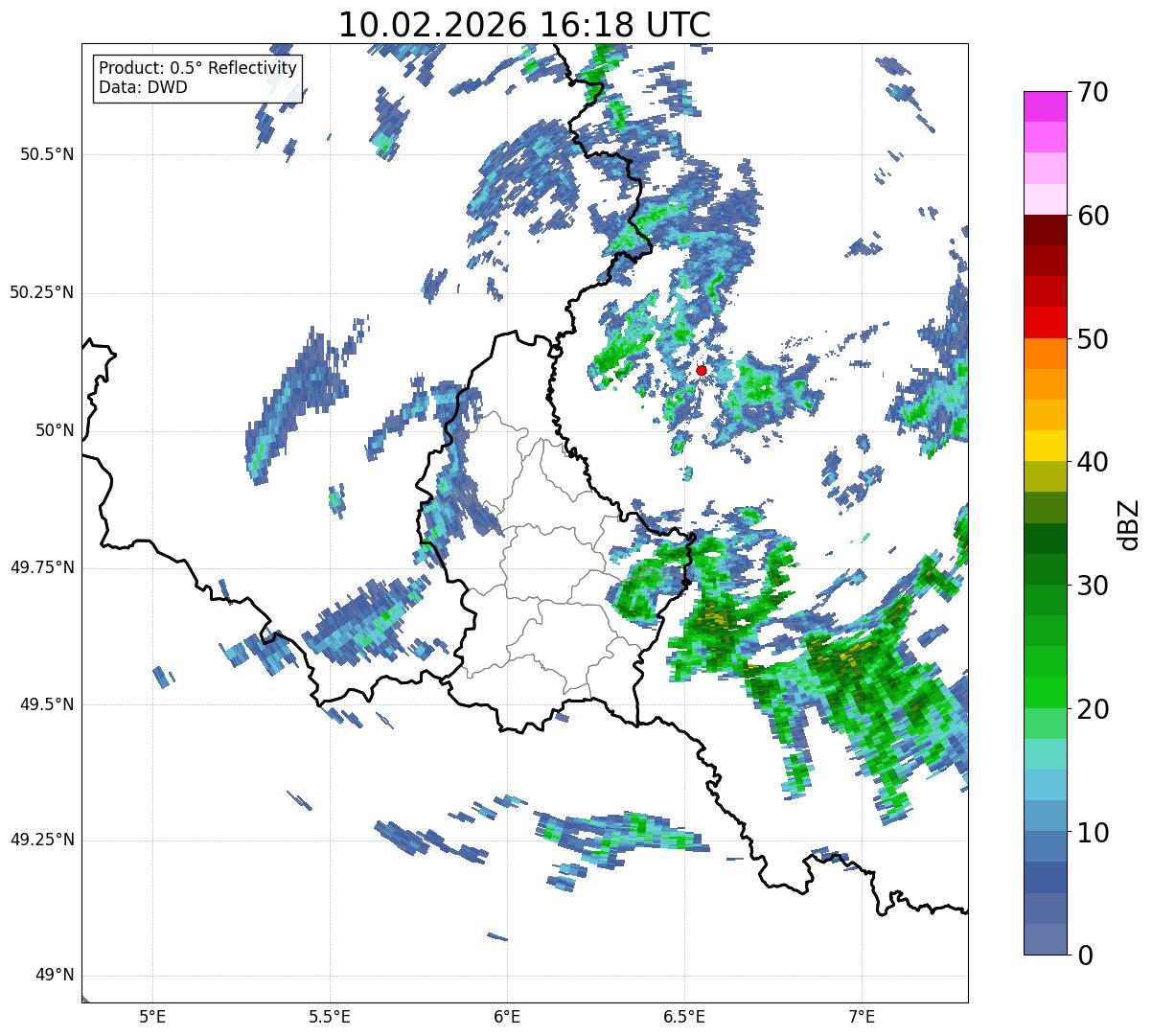Click the dBZ colorbar axis label

pyautogui.click(x=1130, y=523)
